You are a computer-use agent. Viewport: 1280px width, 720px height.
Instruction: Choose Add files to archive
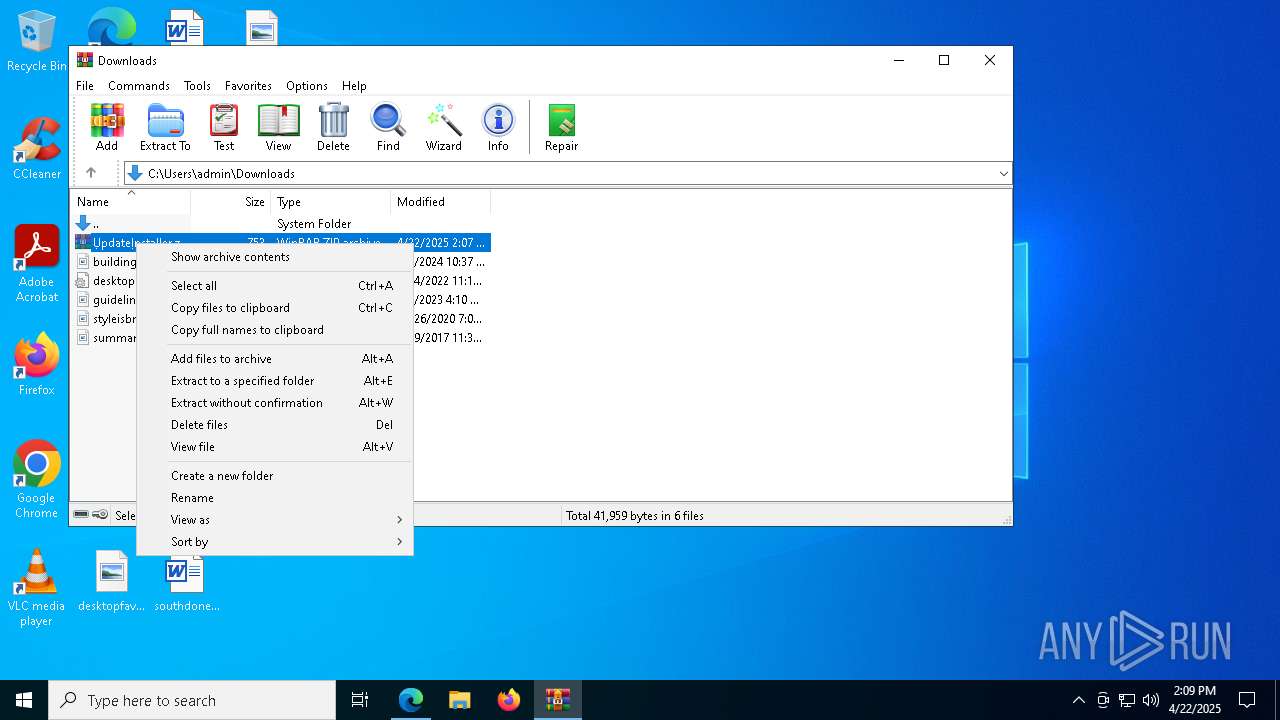[x=275, y=359]
